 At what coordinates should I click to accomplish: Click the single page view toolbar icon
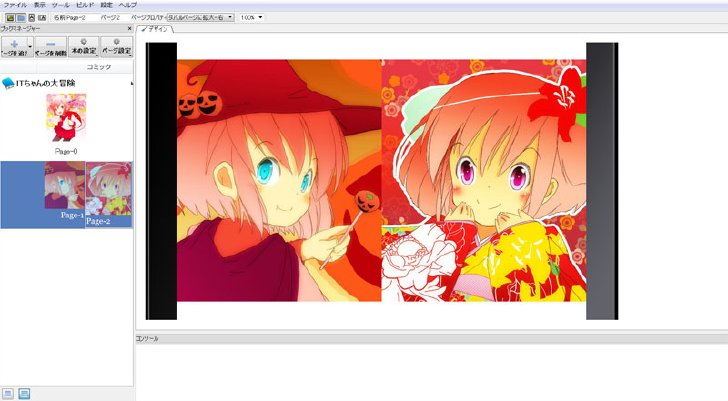coord(32,18)
